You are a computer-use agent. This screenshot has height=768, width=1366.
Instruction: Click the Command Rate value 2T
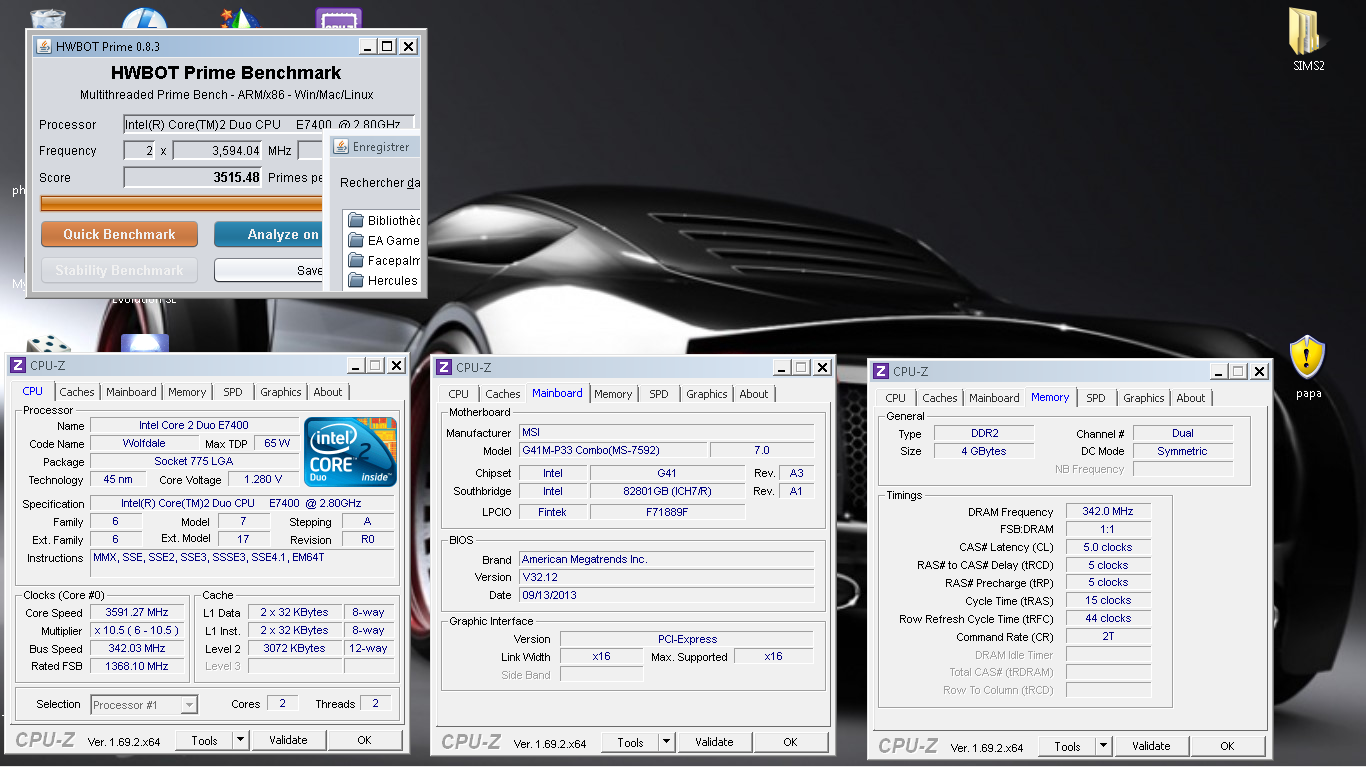point(1108,636)
